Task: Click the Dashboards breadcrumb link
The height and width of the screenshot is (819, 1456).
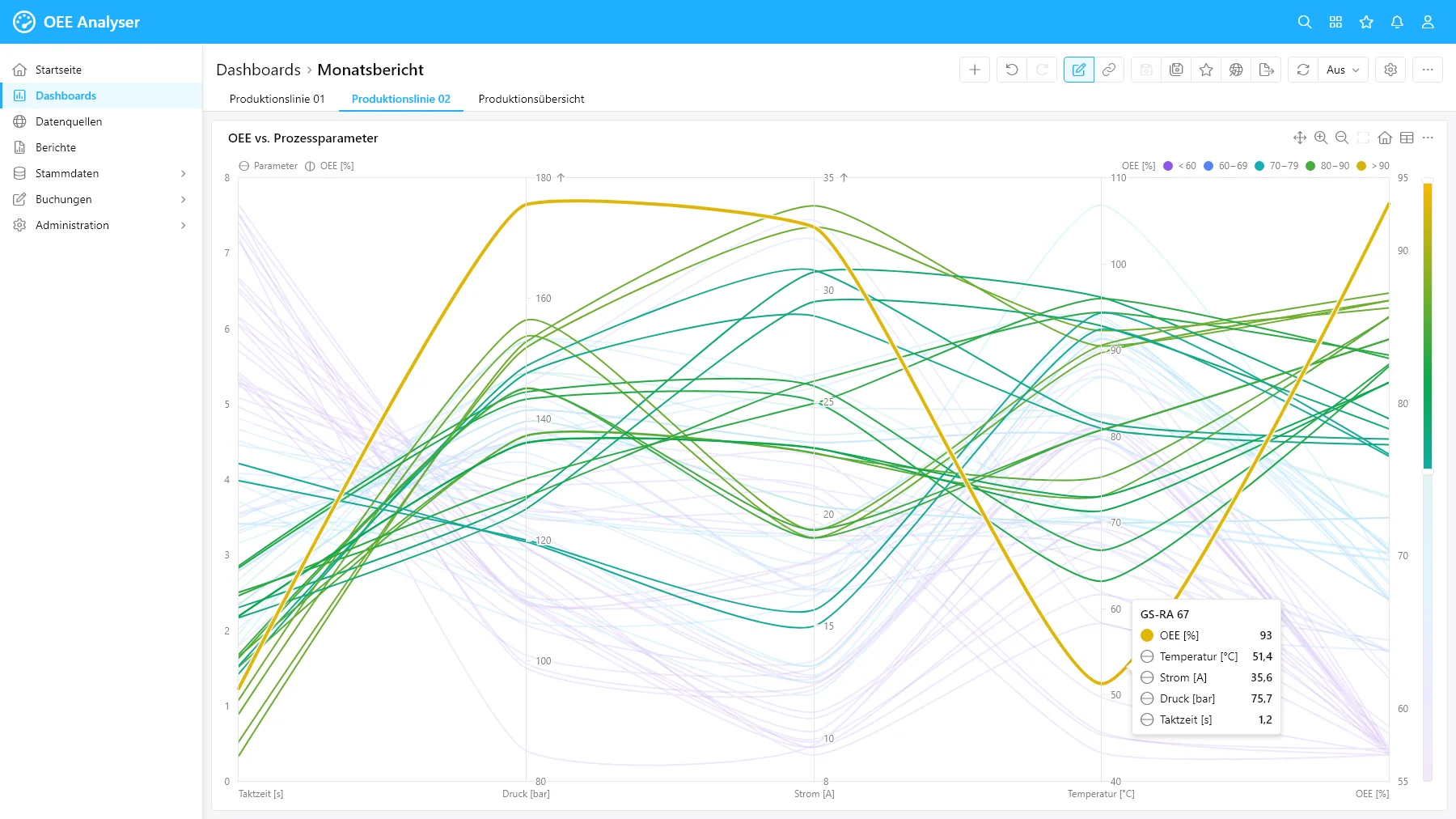Action: [258, 70]
